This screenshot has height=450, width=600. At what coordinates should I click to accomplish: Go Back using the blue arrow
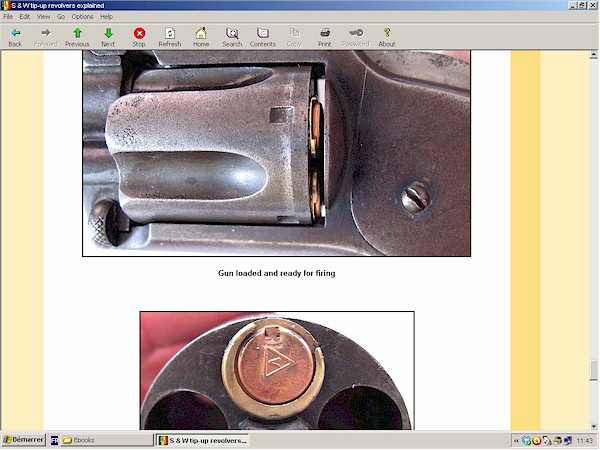[x=15, y=37]
